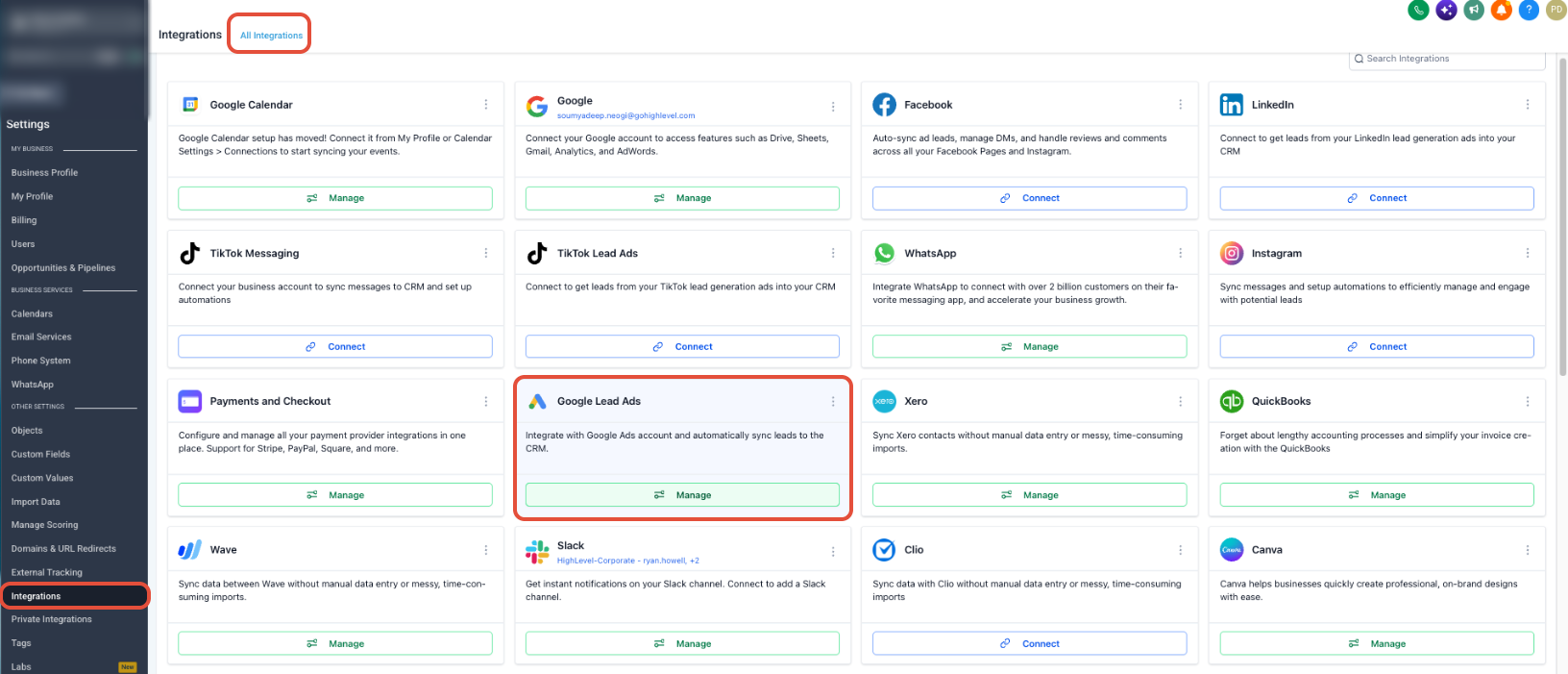Click the Google G logo
Viewport: 1568px width, 674px height.
(537, 106)
